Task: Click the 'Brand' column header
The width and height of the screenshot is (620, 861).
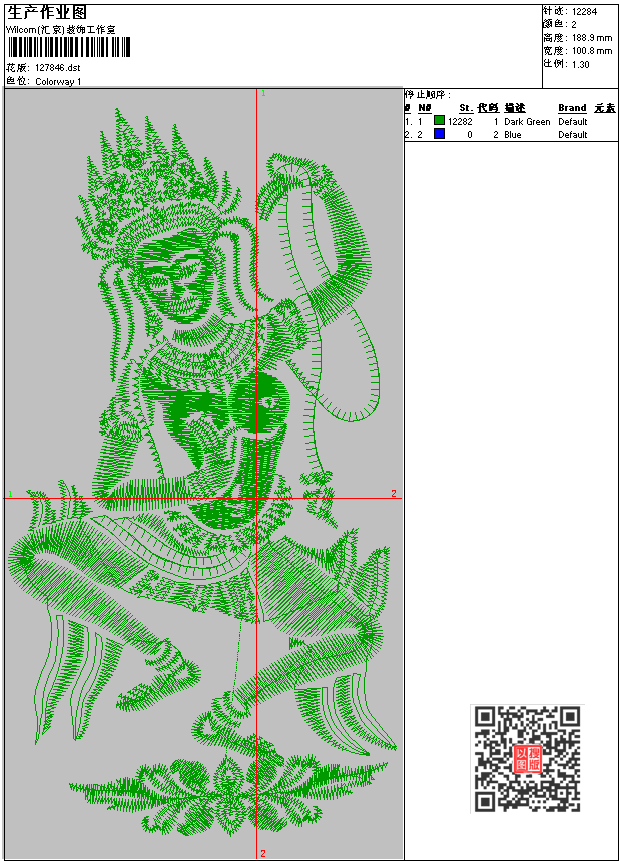Action: (x=572, y=108)
